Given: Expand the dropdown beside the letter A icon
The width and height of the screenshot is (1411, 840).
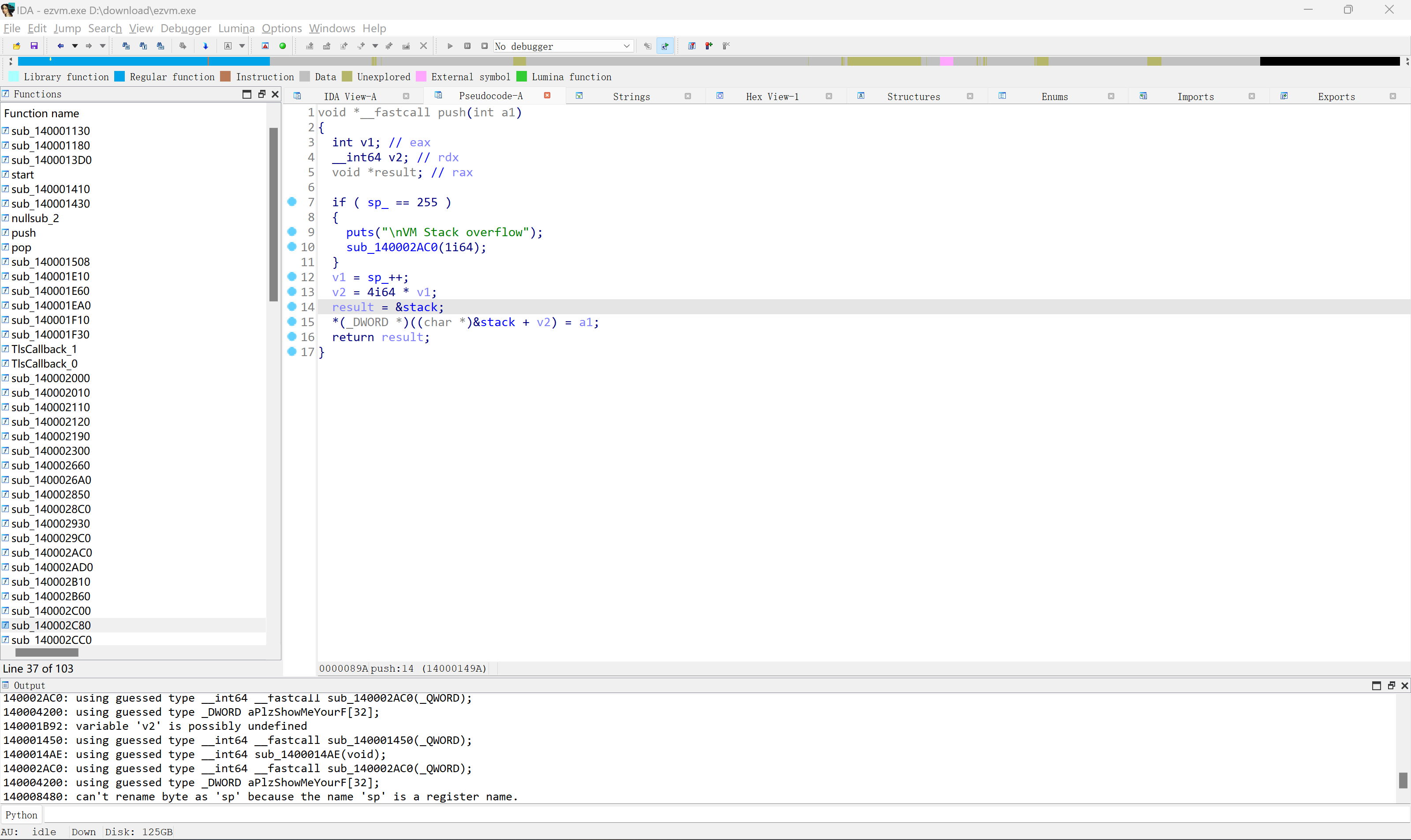Looking at the screenshot, I should click(242, 46).
